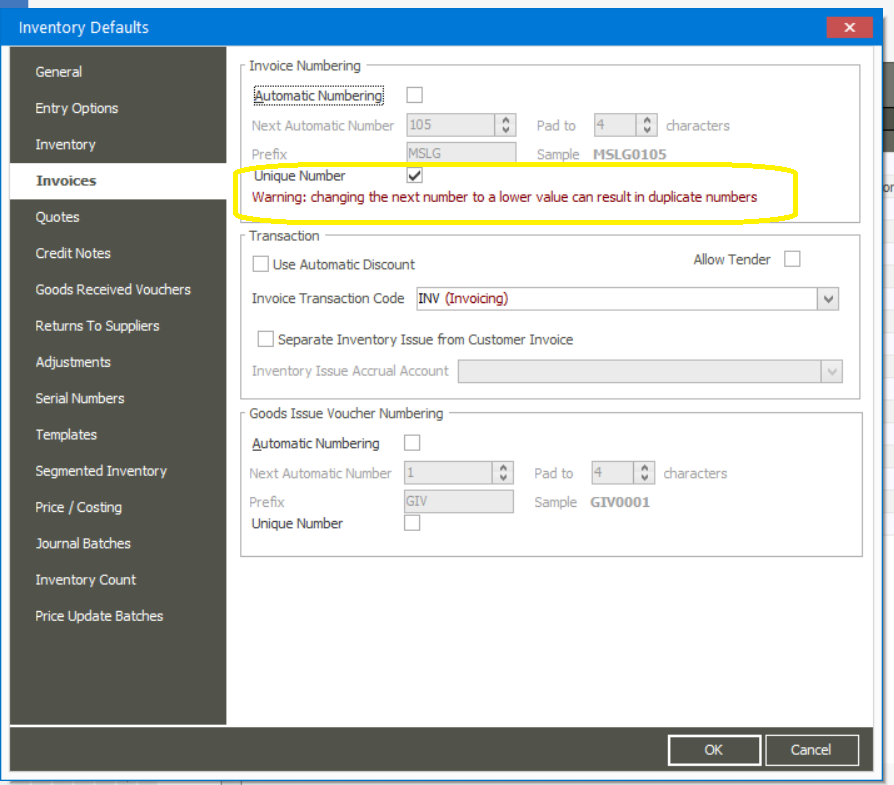Open the General settings section

[58, 72]
